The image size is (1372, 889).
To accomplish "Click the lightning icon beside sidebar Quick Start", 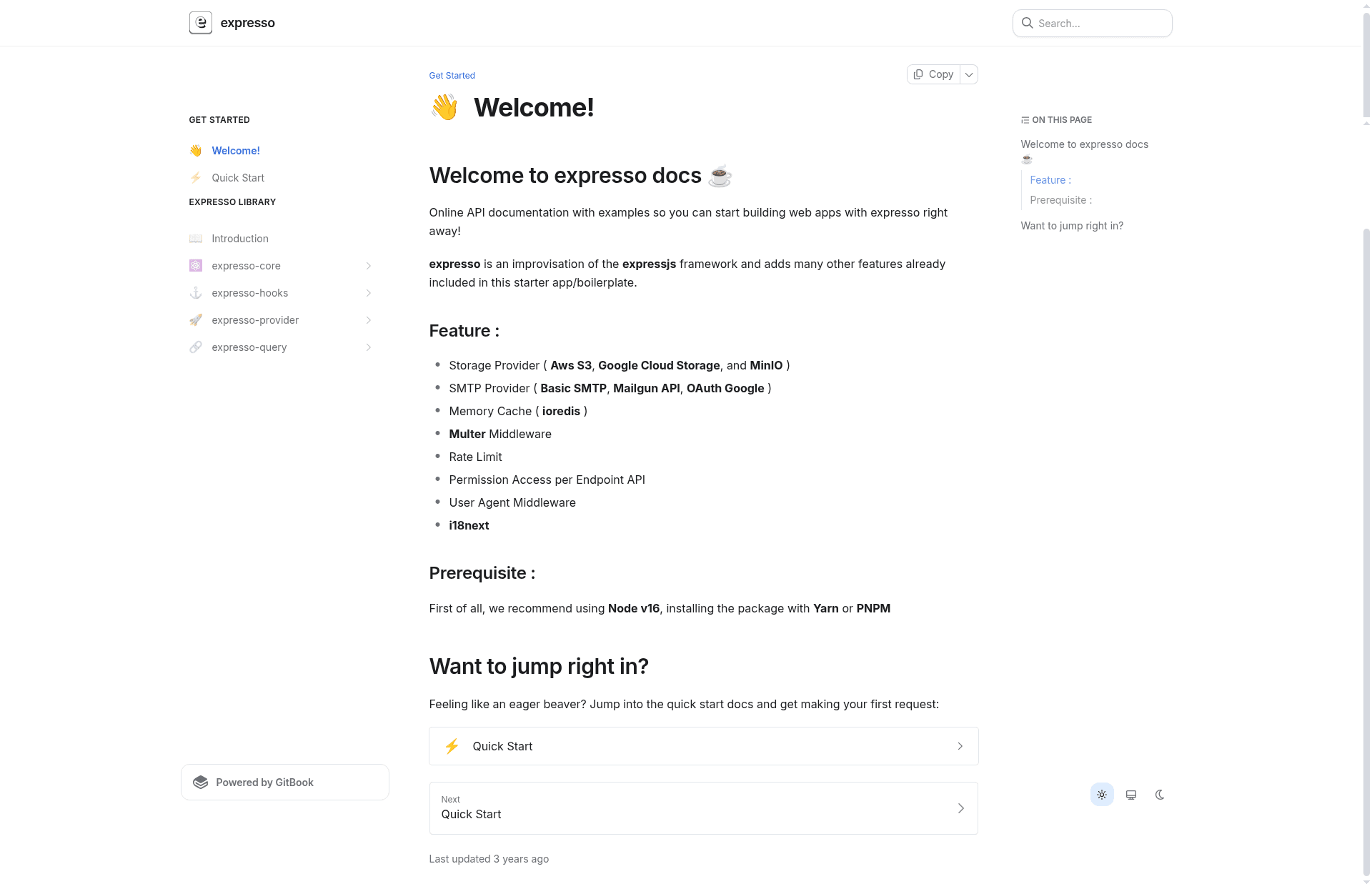I will tap(196, 178).
